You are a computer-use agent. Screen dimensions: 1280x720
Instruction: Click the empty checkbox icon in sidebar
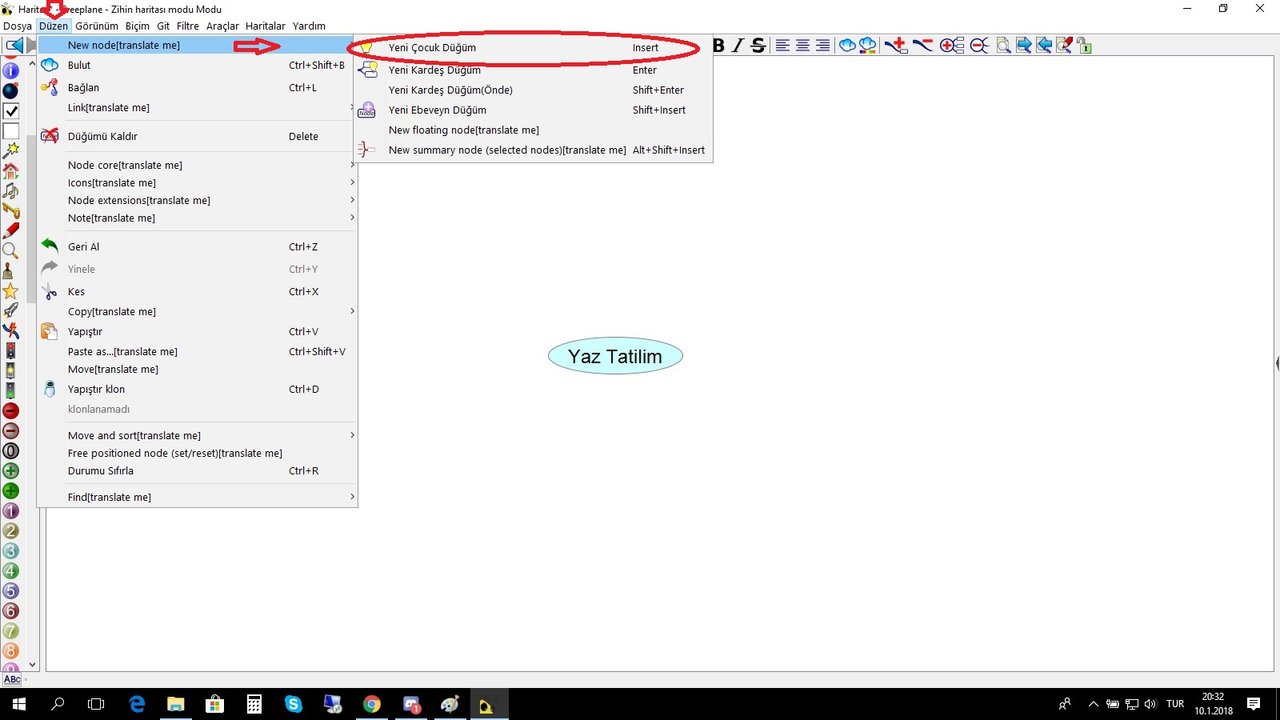click(10, 130)
